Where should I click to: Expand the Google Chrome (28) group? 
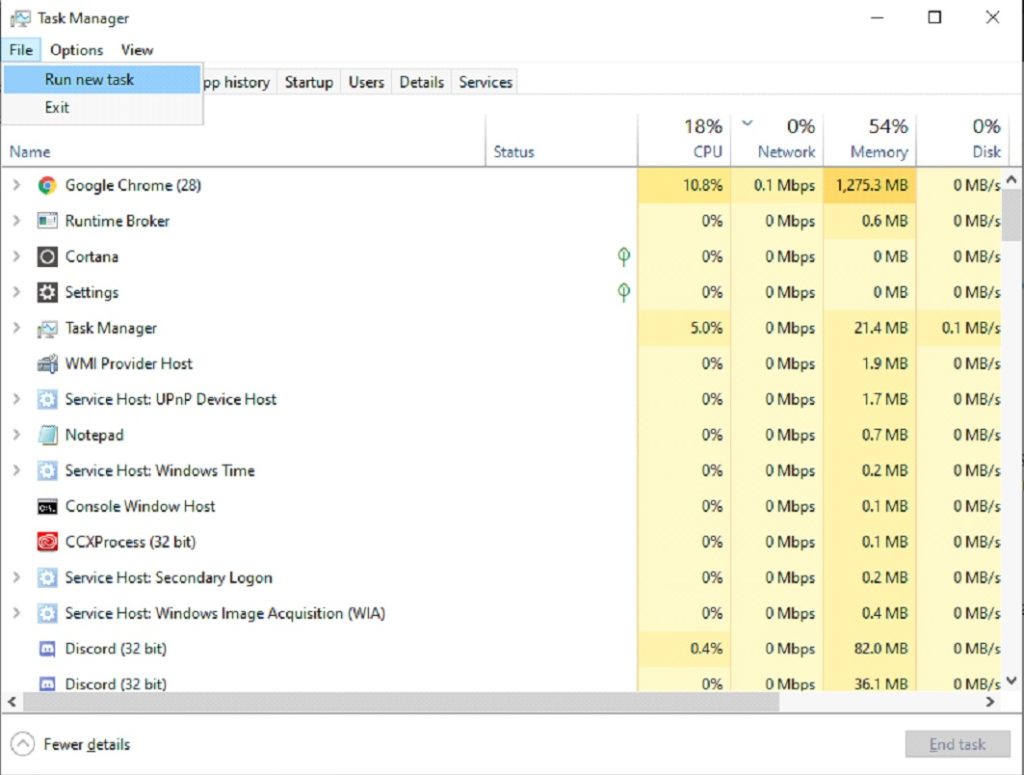point(16,185)
